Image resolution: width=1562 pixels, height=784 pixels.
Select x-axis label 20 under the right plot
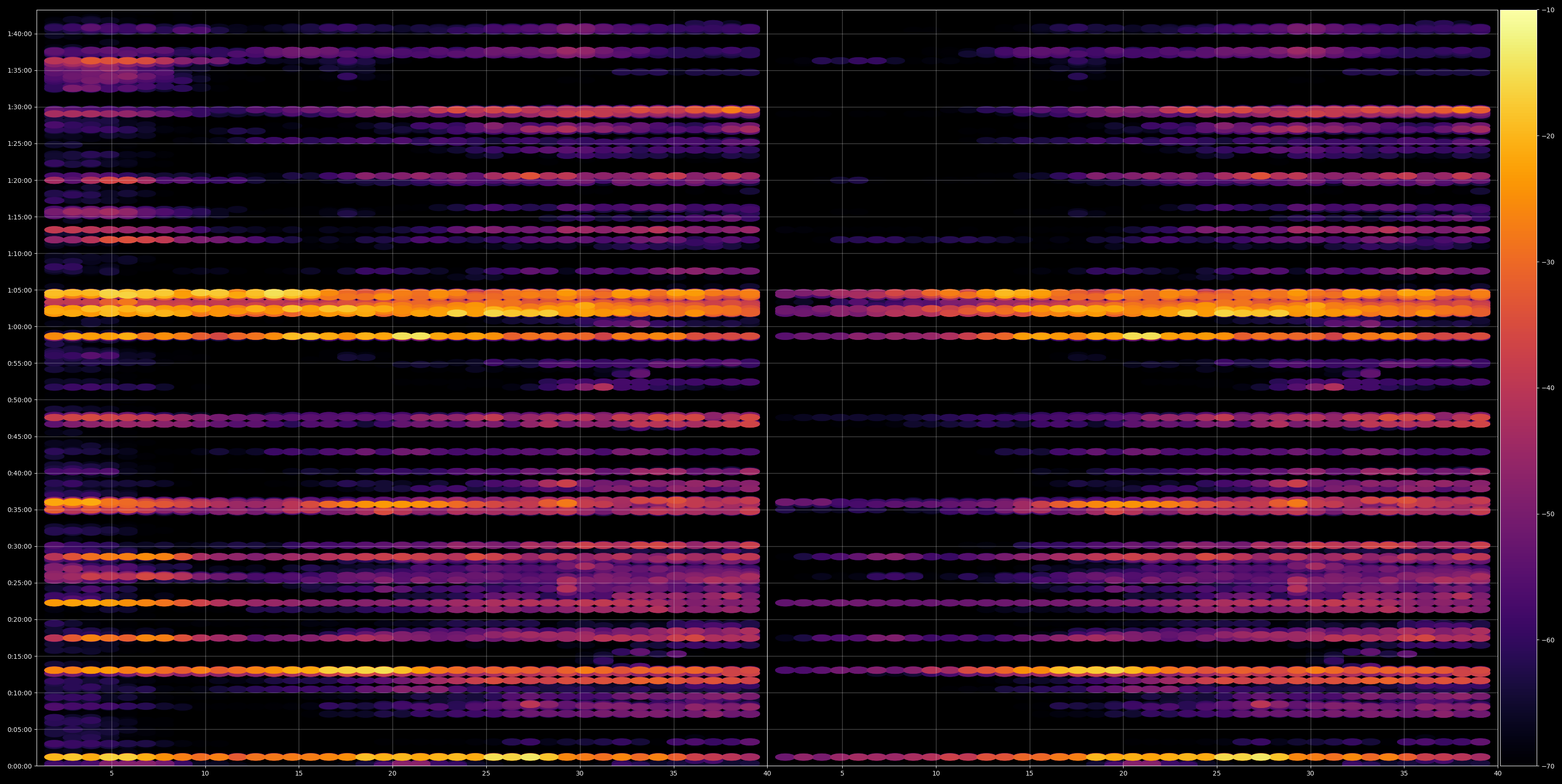point(1123,774)
